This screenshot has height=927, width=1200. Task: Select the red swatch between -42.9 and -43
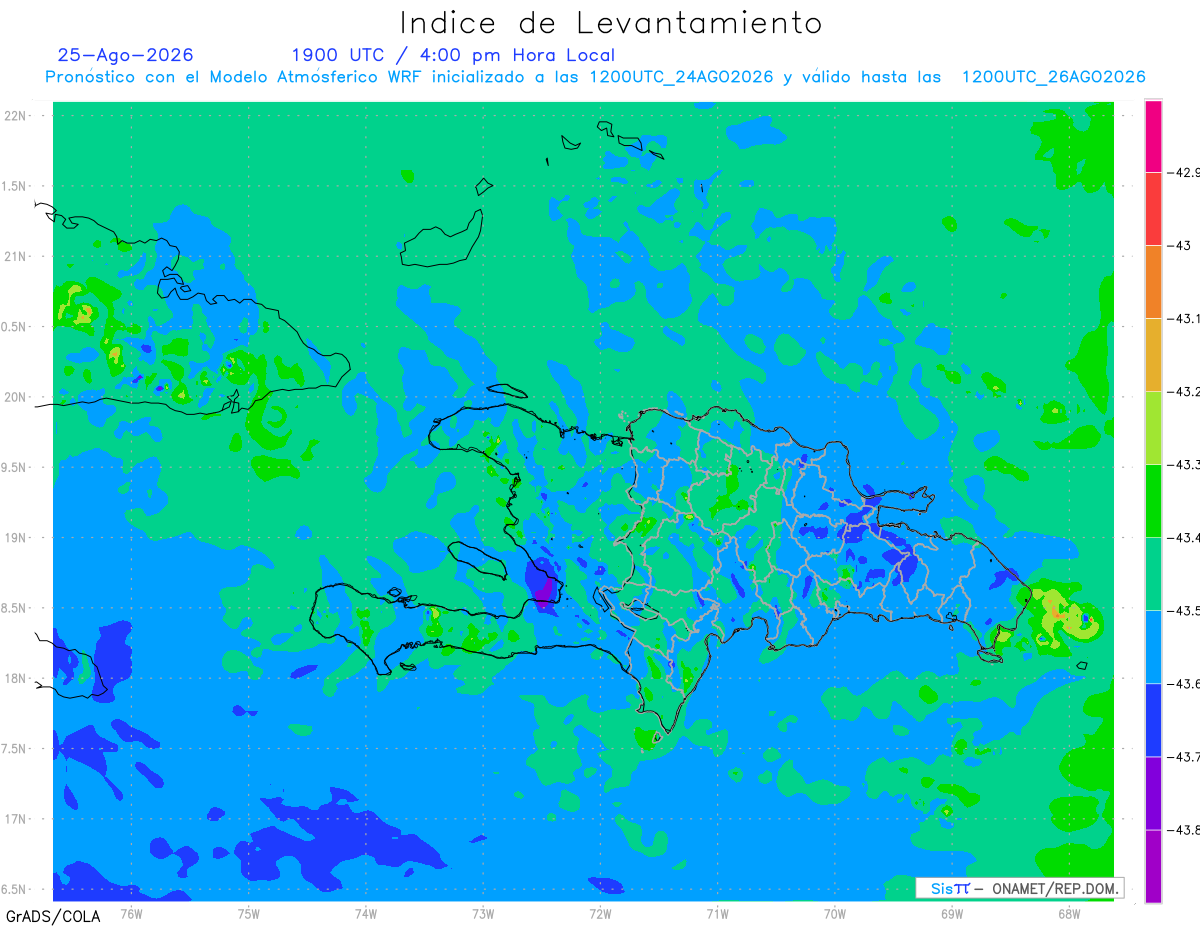(x=1153, y=209)
